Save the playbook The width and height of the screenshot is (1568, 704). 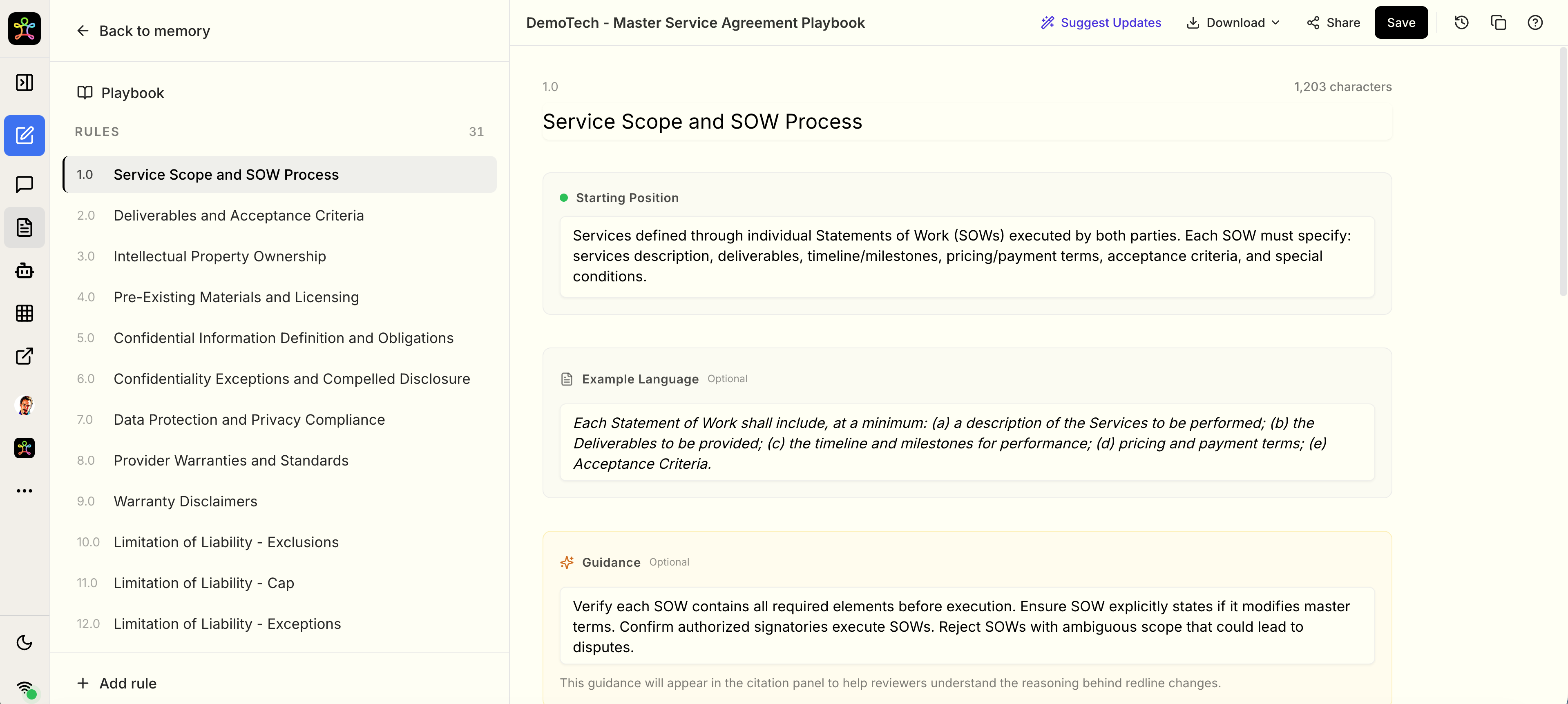pos(1401,22)
